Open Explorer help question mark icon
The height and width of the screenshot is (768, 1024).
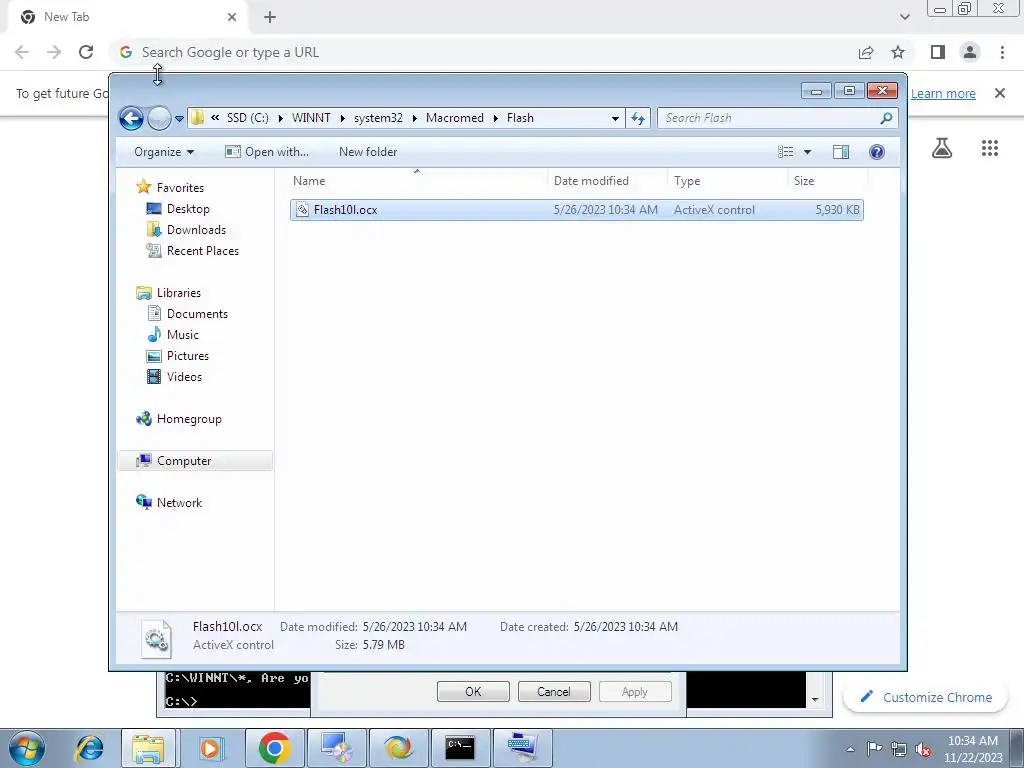pyautogui.click(x=876, y=152)
